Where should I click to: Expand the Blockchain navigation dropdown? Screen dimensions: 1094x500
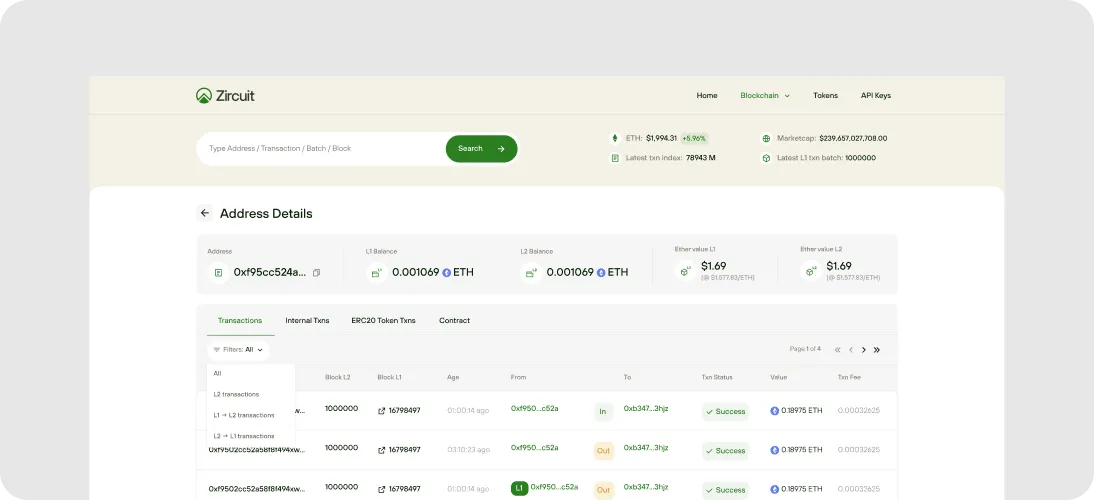pyautogui.click(x=765, y=96)
